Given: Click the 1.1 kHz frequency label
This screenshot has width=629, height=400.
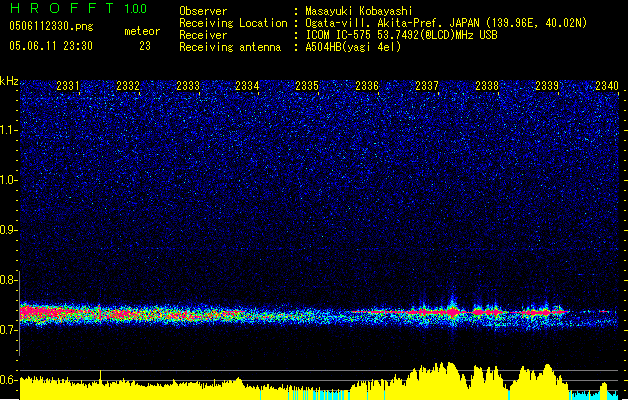Looking at the screenshot, I should tap(8, 130).
